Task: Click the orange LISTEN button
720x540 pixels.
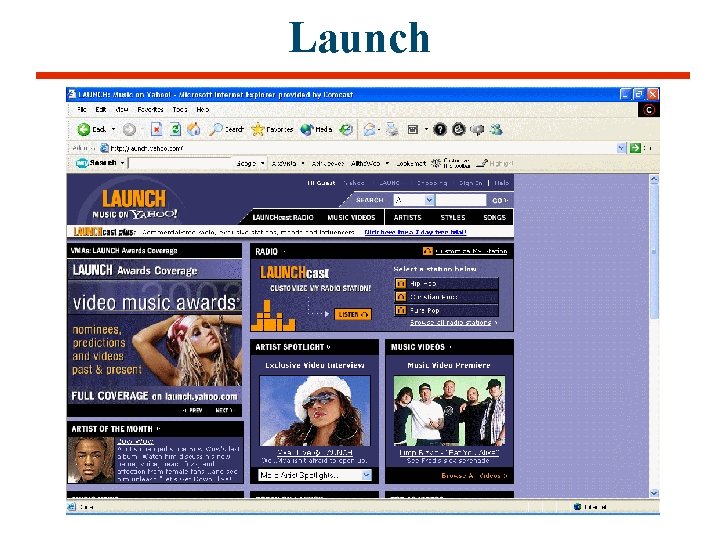Action: point(353,314)
